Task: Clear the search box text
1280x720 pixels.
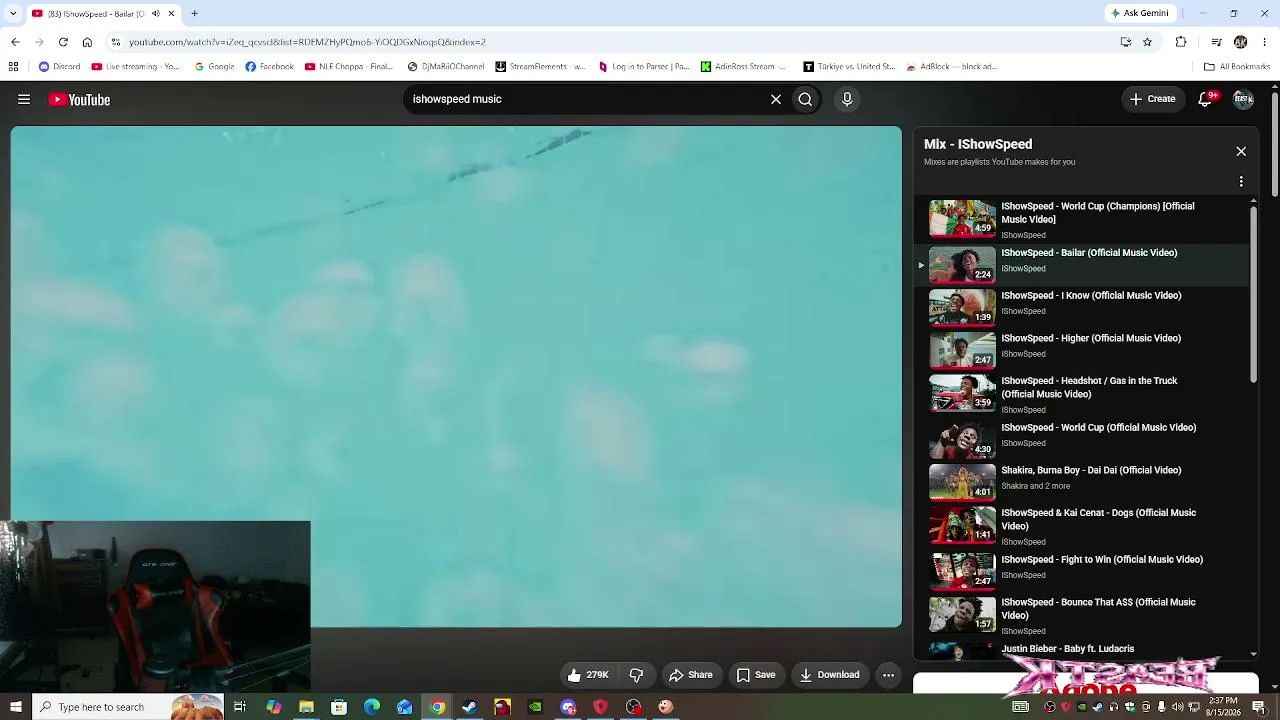Action: [x=775, y=99]
